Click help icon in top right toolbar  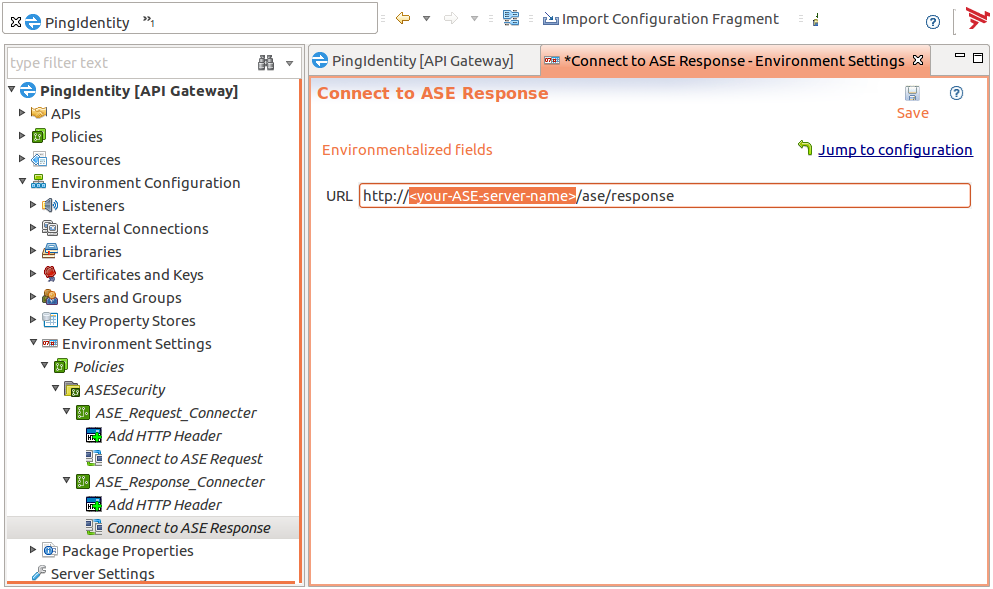pyautogui.click(x=932, y=22)
